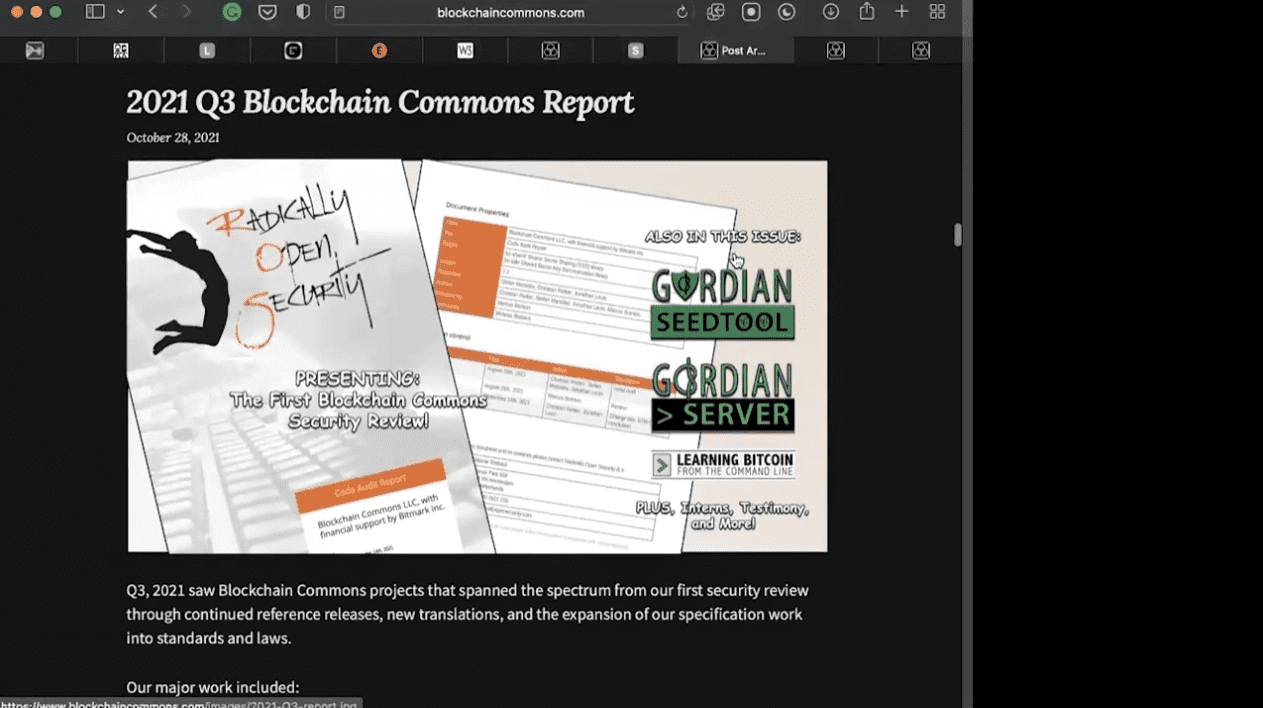This screenshot has width=1263, height=708.
Task: Go back to the previous page
Action: (x=153, y=12)
